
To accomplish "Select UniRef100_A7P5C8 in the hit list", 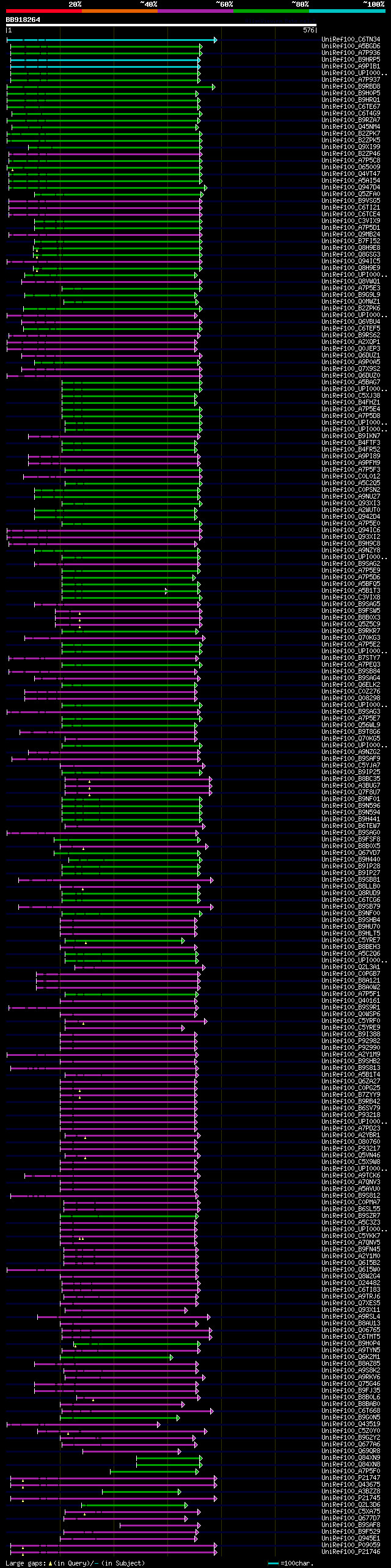I will [x=351, y=161].
